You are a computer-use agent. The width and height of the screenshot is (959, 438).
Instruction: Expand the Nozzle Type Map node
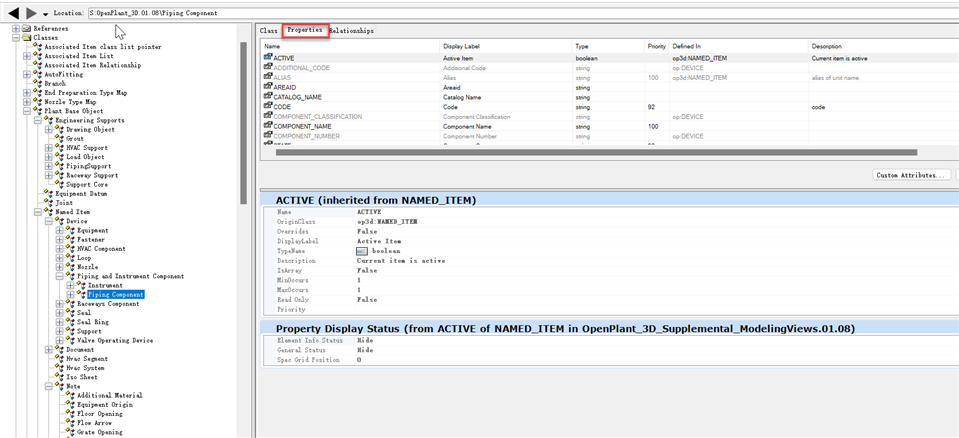click(x=27, y=102)
